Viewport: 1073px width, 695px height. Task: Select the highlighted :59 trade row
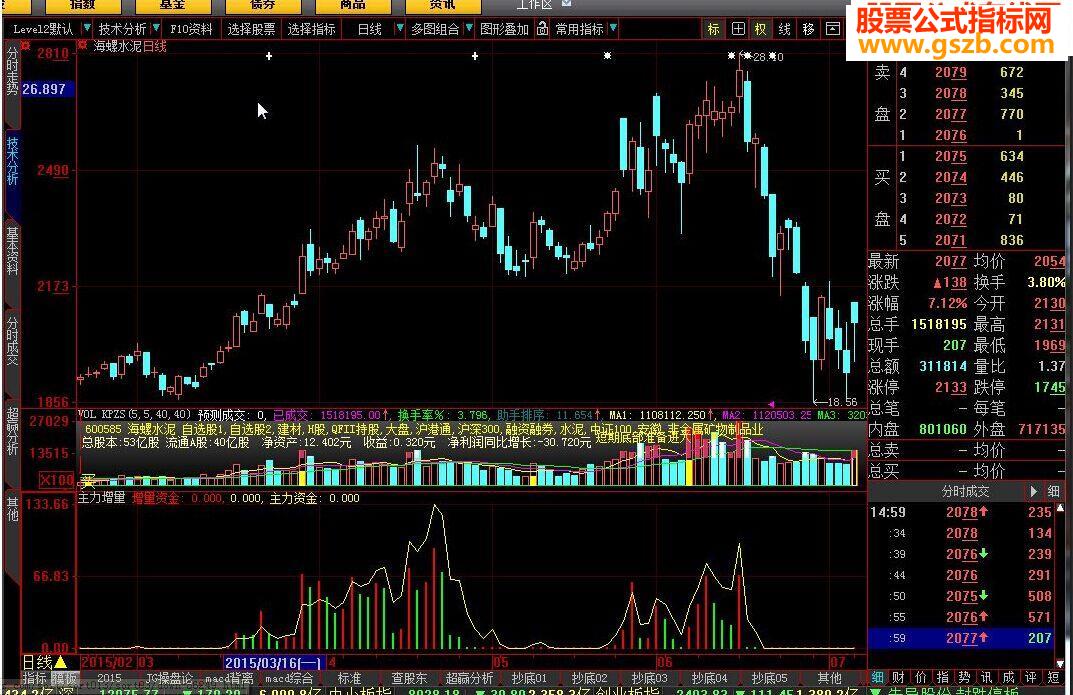tap(961, 638)
